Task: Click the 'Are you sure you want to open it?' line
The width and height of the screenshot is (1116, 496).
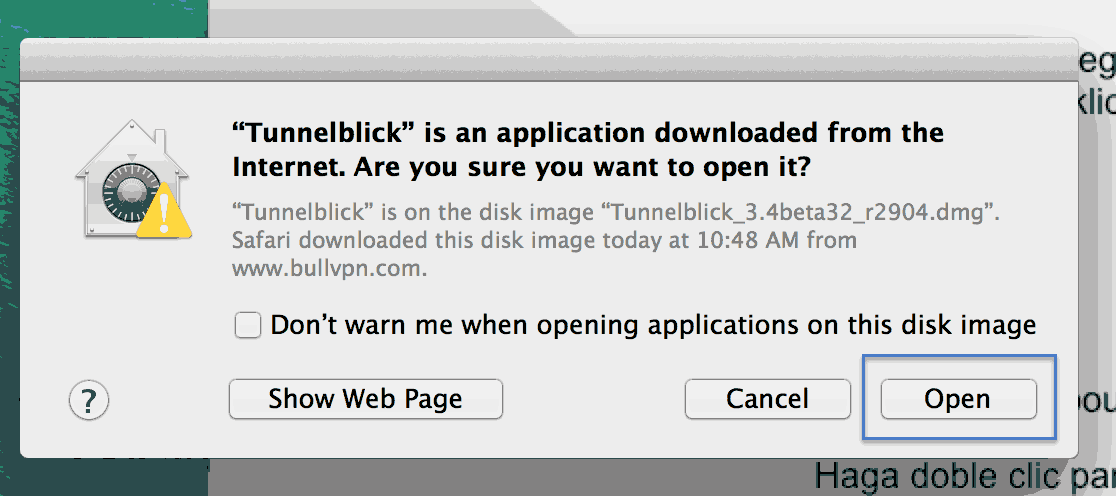Action: (581, 168)
